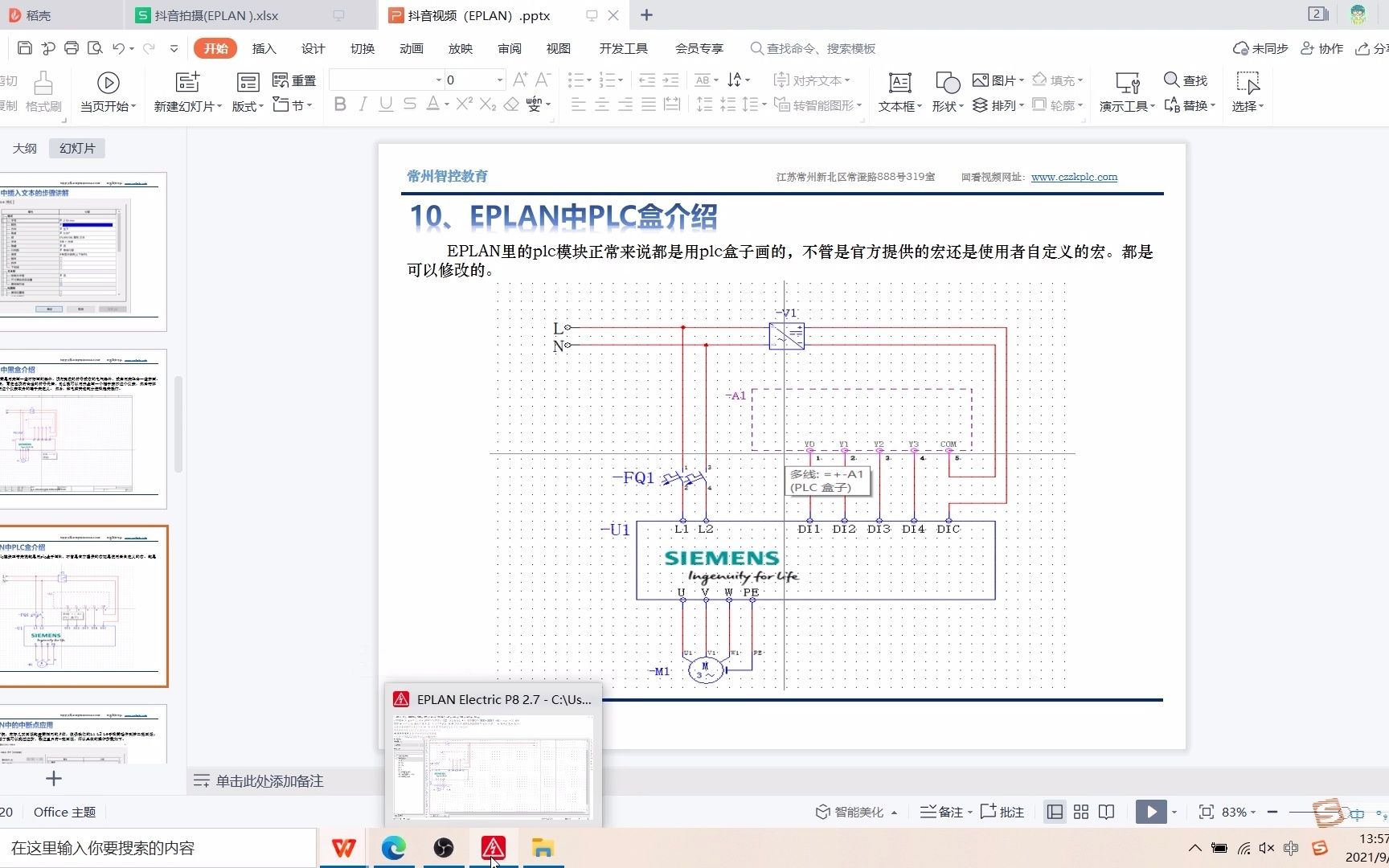Use the 格式刷 format painter

[43, 91]
